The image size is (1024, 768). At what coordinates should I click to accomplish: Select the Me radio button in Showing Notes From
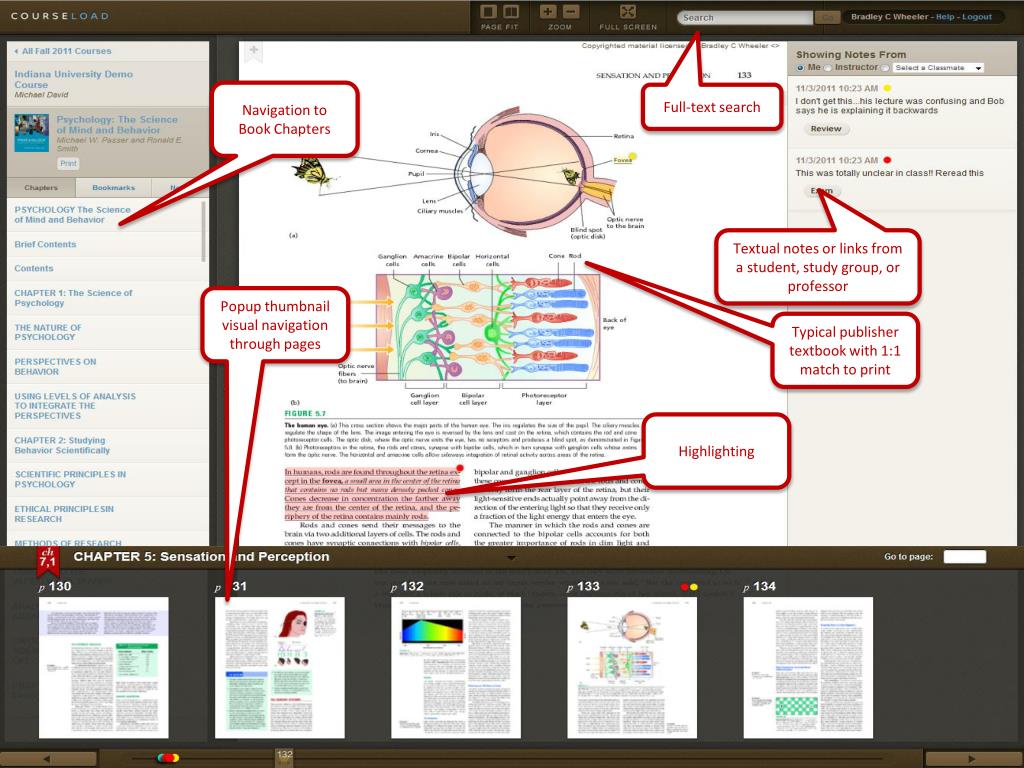coord(800,68)
